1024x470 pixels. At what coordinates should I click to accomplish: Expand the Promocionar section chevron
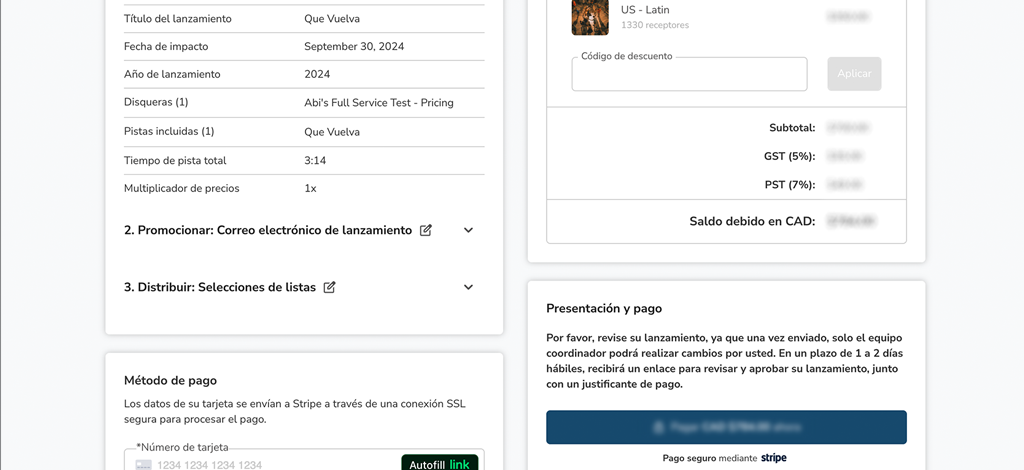click(468, 230)
